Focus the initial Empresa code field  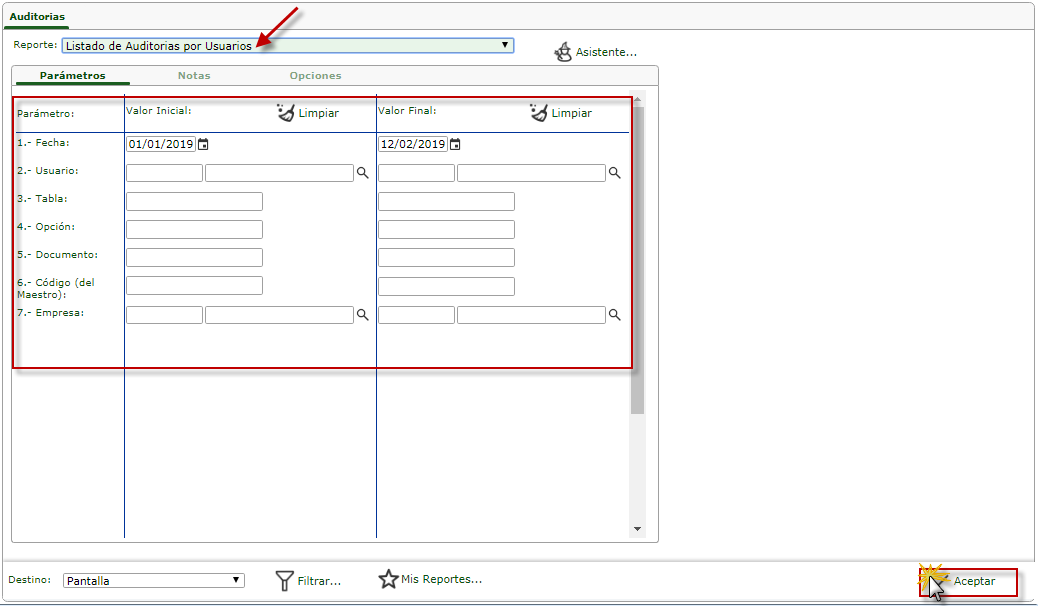coord(164,315)
